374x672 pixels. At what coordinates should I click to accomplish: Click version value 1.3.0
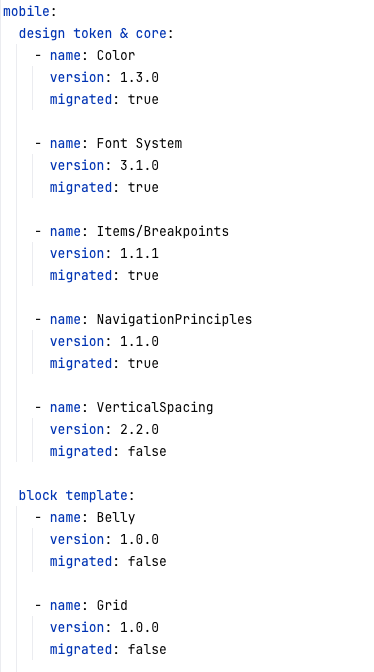point(139,78)
